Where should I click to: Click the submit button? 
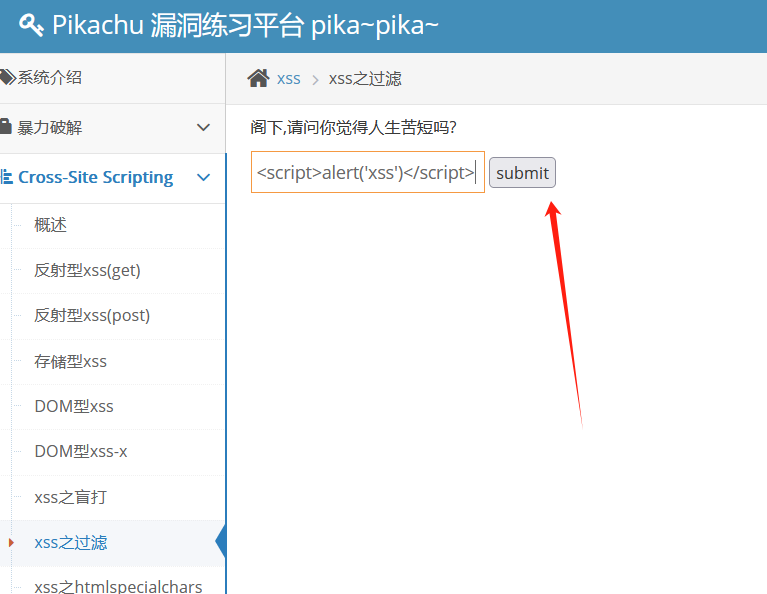coord(522,173)
